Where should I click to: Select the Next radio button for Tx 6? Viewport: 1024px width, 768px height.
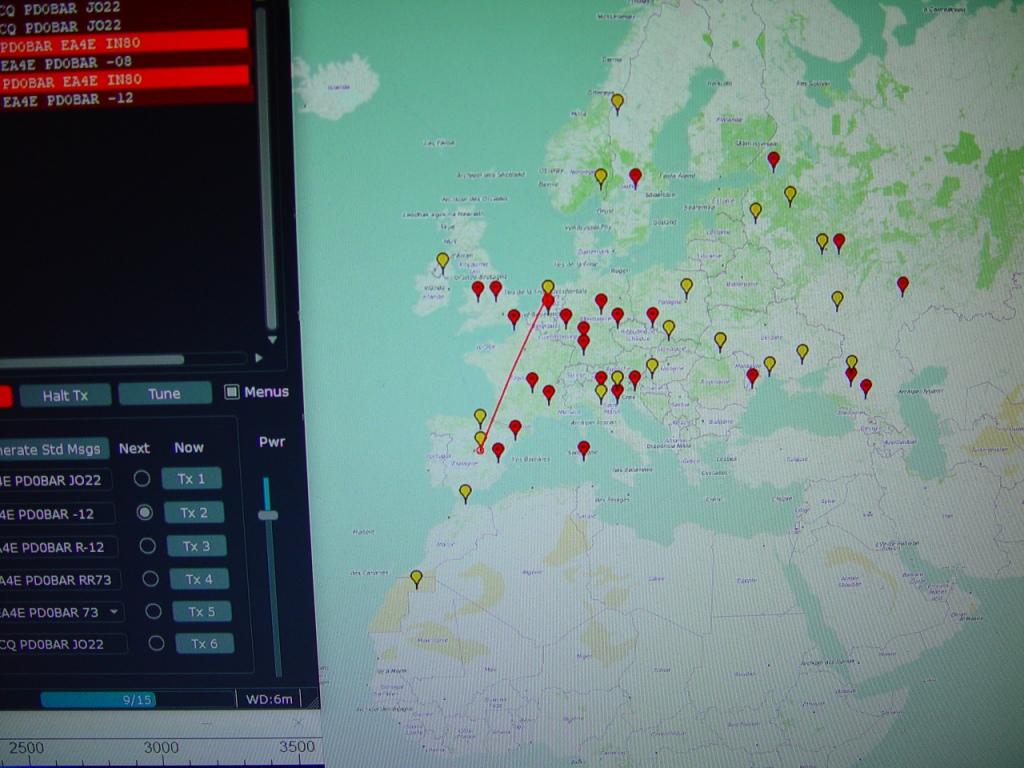point(156,643)
